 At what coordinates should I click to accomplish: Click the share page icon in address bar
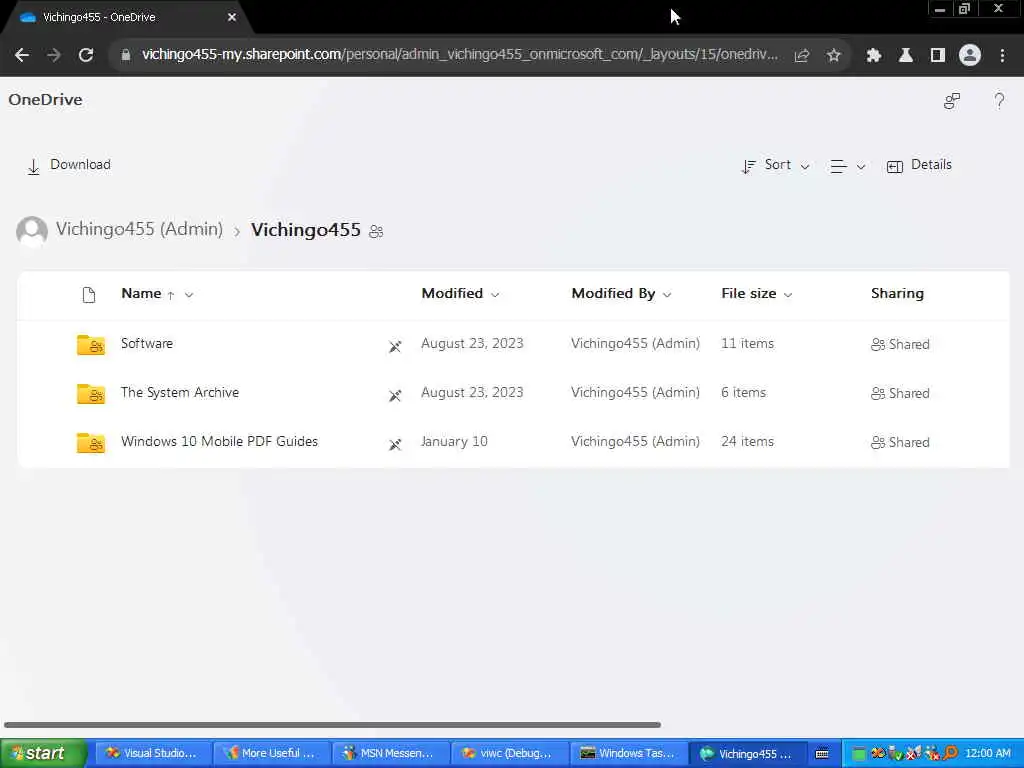(802, 56)
